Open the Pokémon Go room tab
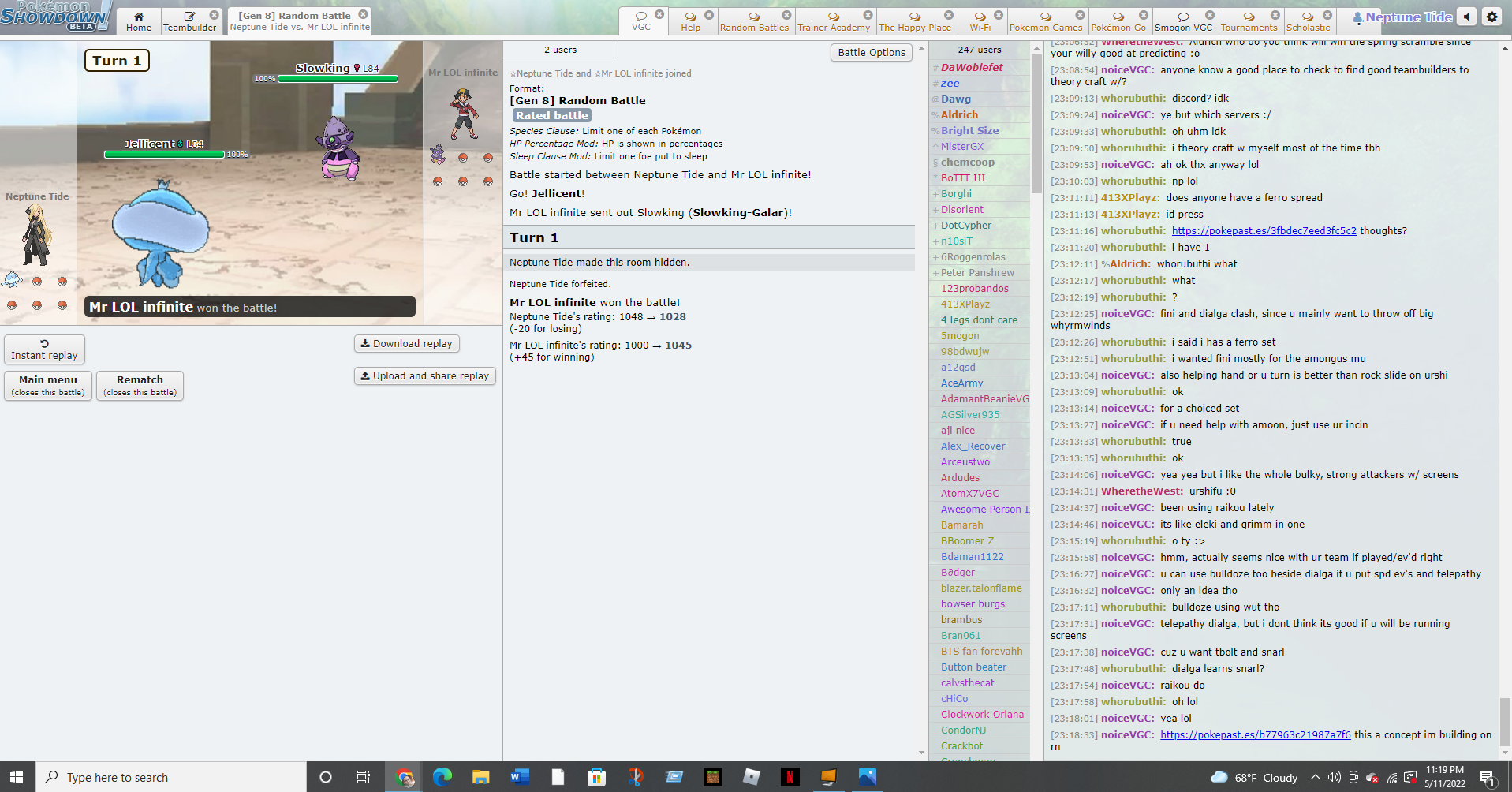 (1118, 21)
